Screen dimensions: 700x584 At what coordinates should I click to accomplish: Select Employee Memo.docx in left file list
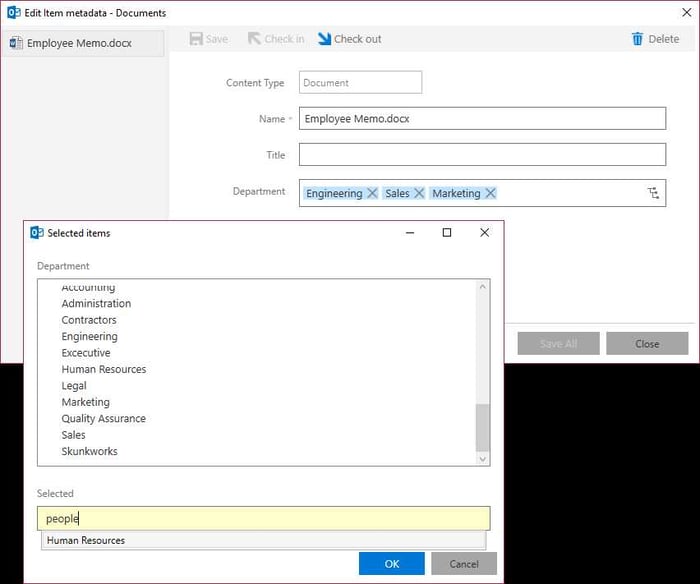pyautogui.click(x=83, y=43)
